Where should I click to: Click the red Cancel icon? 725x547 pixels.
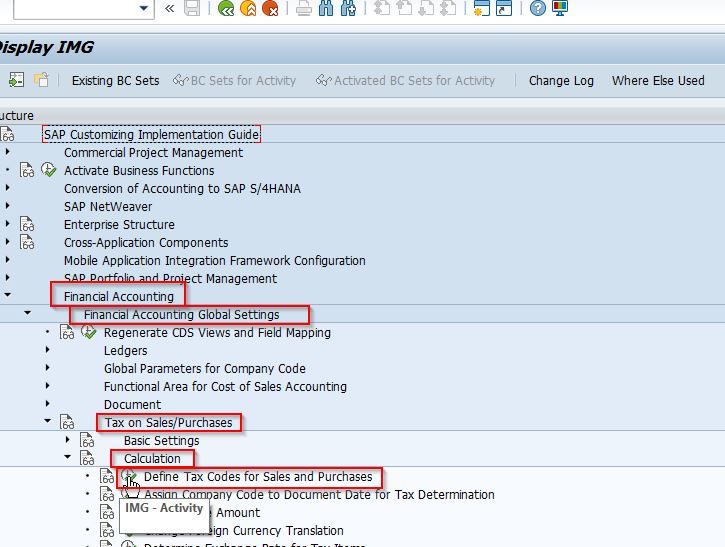click(270, 8)
